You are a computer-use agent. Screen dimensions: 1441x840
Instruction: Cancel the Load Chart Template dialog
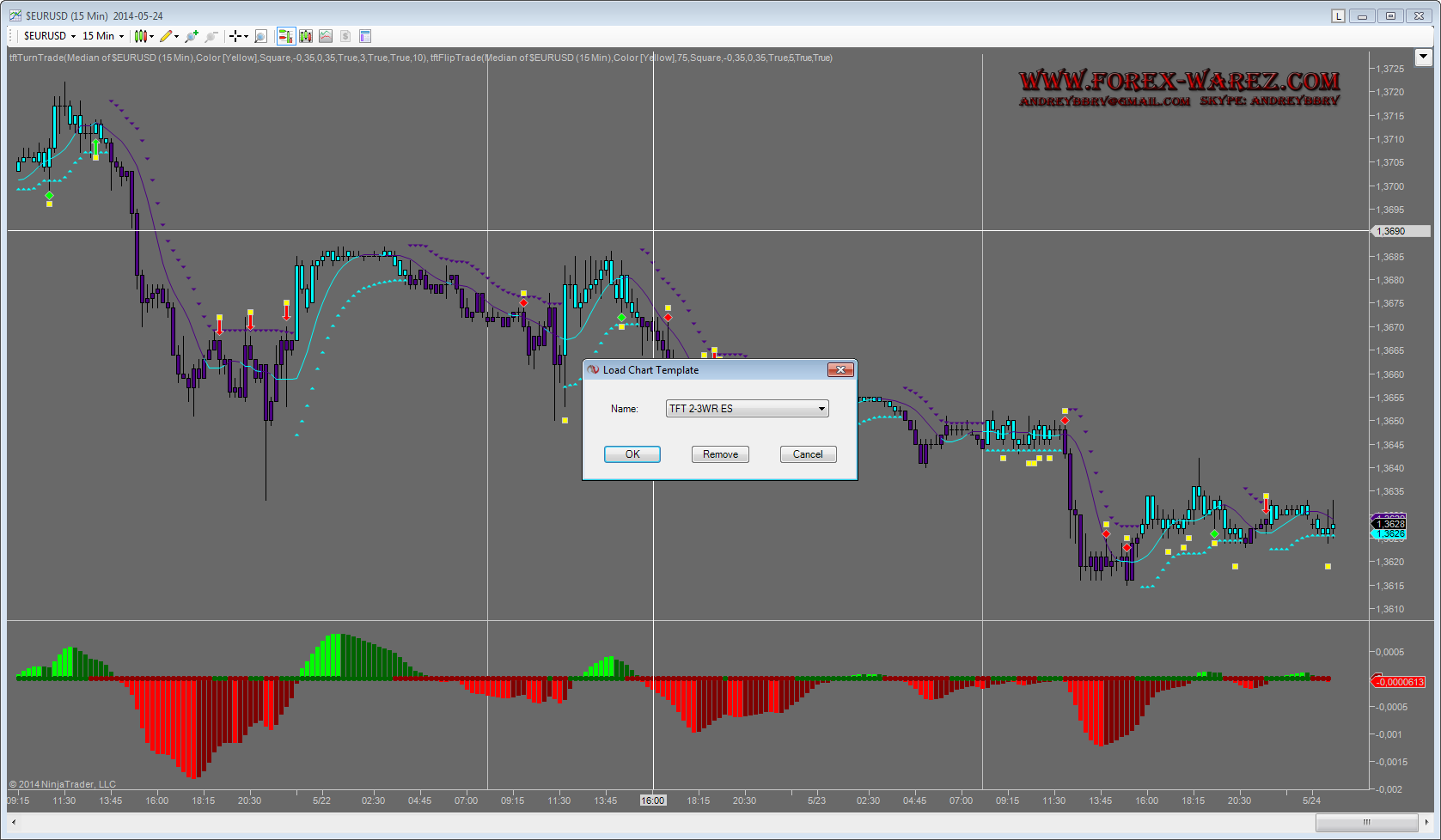click(x=808, y=454)
